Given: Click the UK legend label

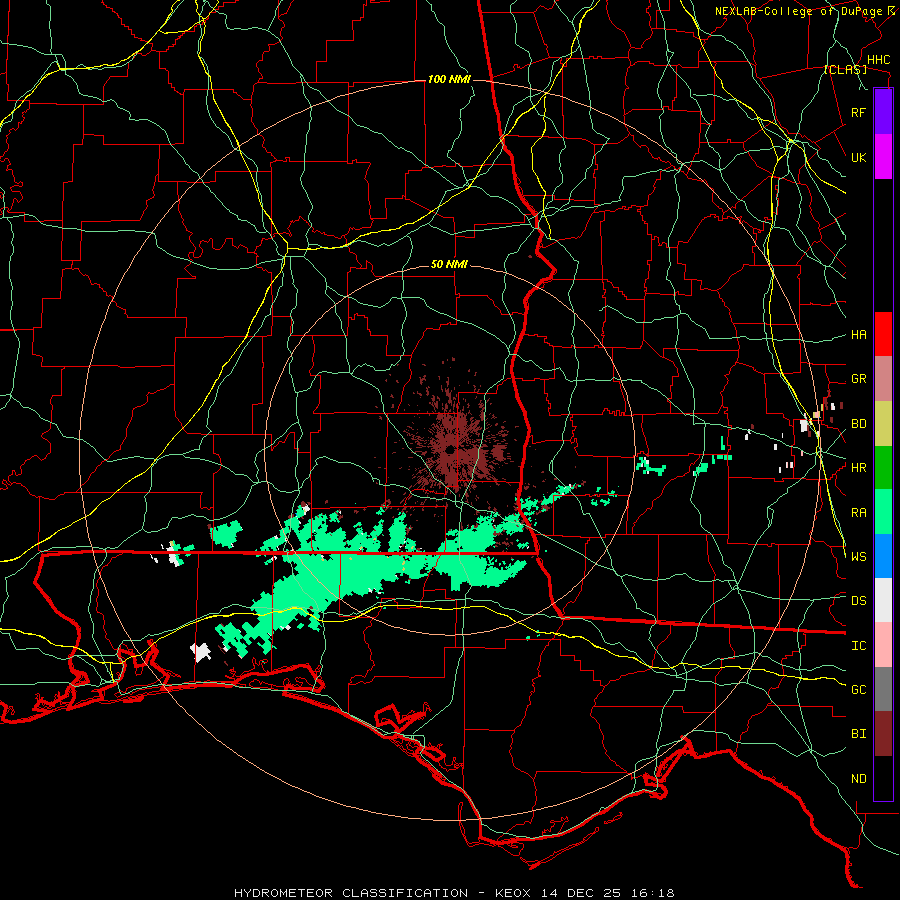Looking at the screenshot, I should 858,157.
